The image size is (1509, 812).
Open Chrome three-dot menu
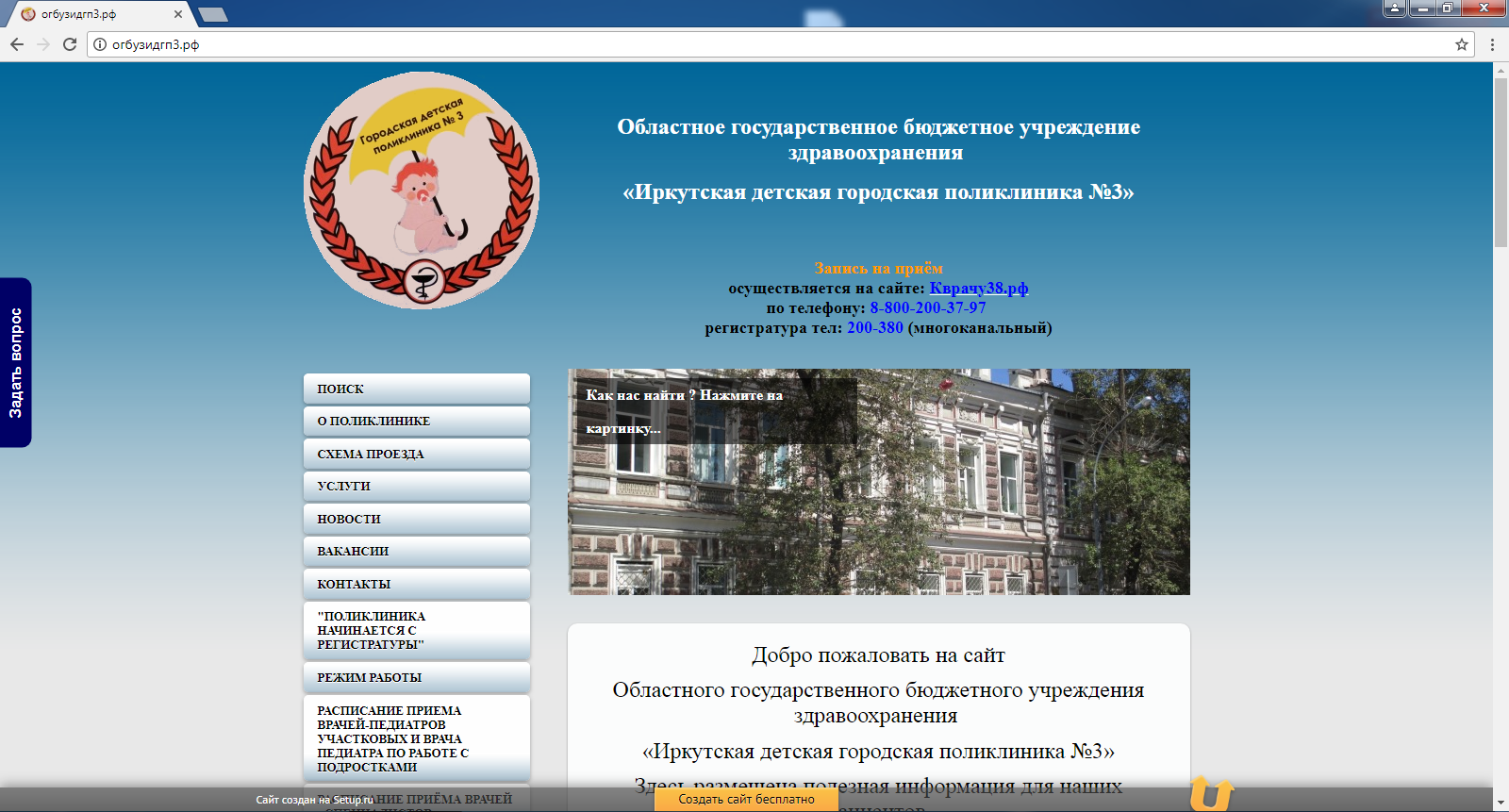point(1492,44)
